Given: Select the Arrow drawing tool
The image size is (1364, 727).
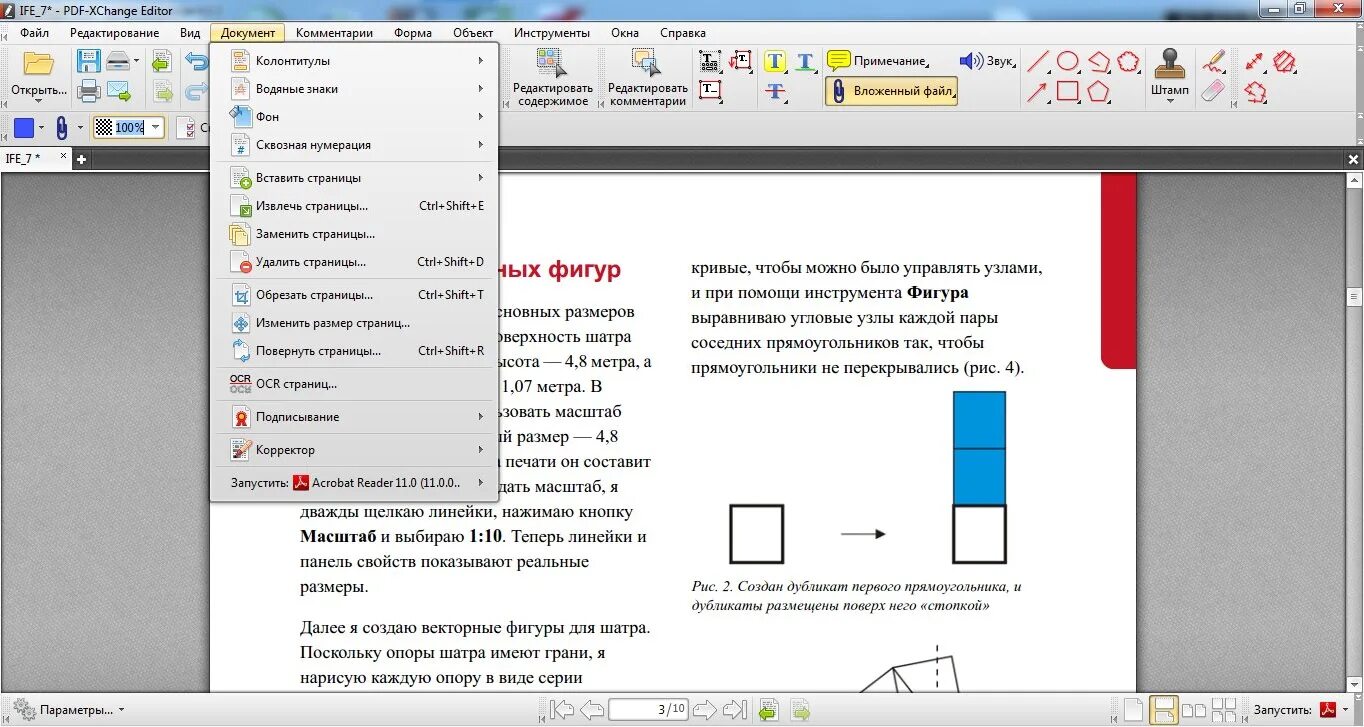Looking at the screenshot, I should point(1038,92).
